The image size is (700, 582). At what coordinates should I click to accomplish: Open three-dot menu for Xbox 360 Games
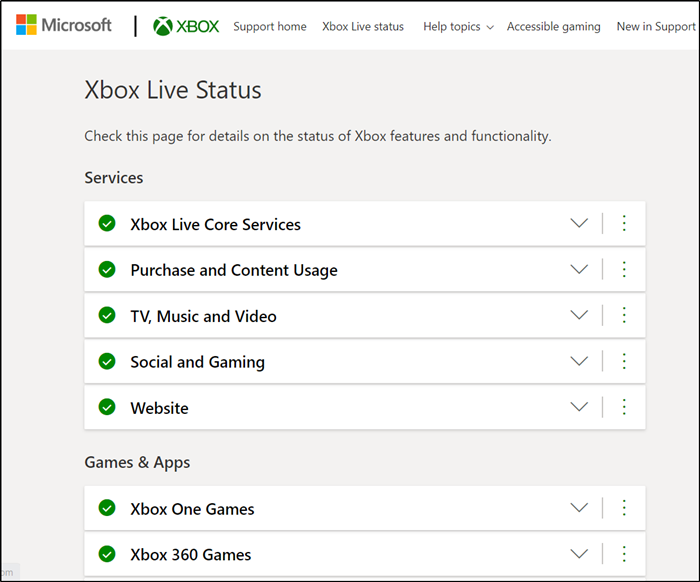[625, 554]
